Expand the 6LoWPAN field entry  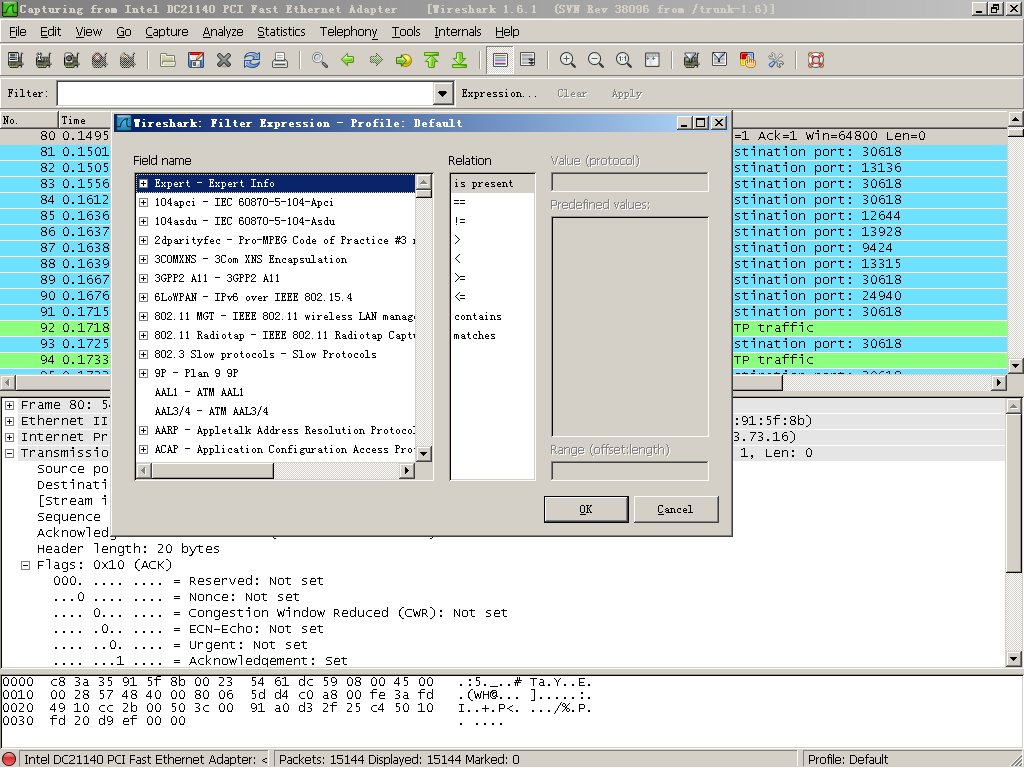pyautogui.click(x=144, y=297)
